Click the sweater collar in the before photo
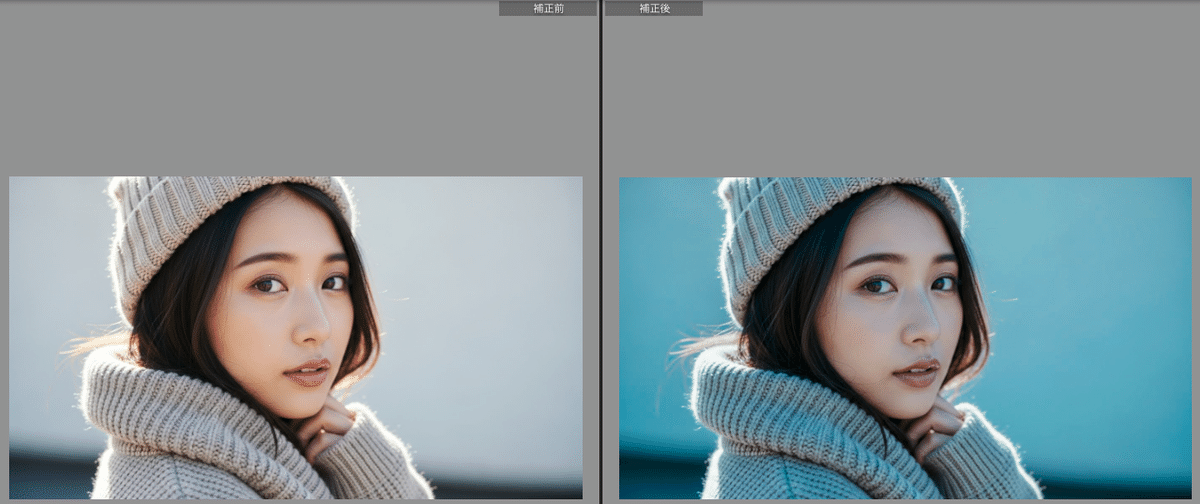The width and height of the screenshot is (1200, 504). 170,410
